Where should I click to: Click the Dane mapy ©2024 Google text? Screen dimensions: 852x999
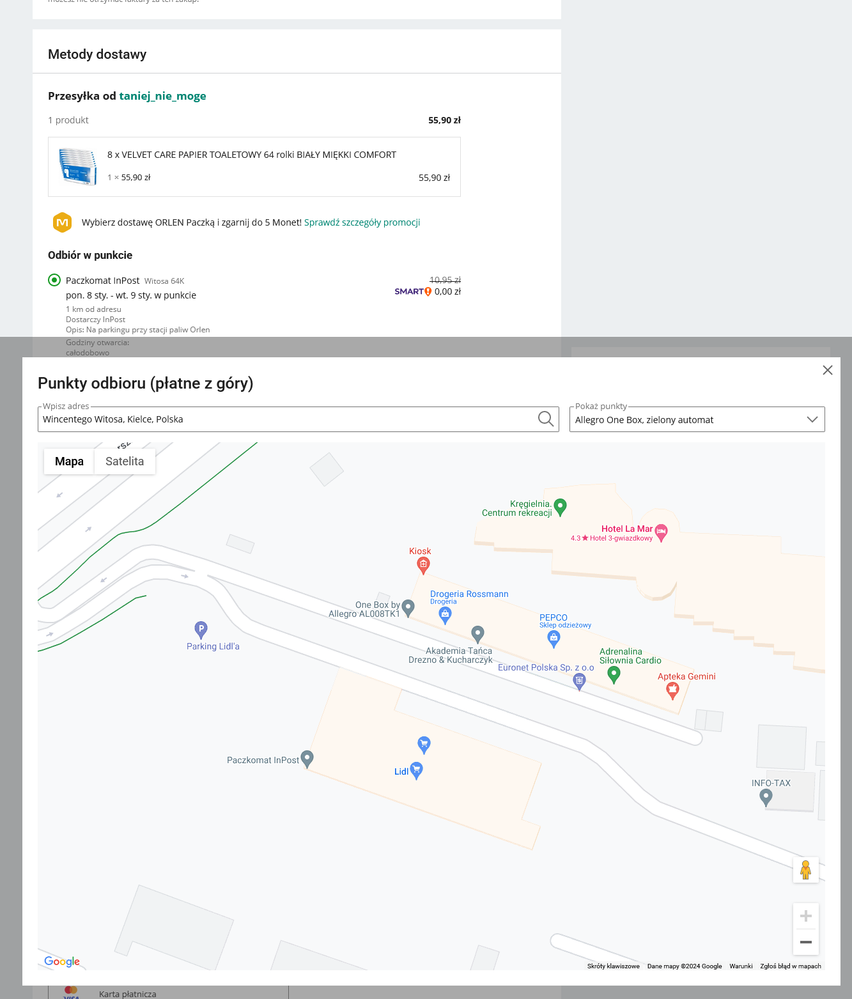(684, 966)
